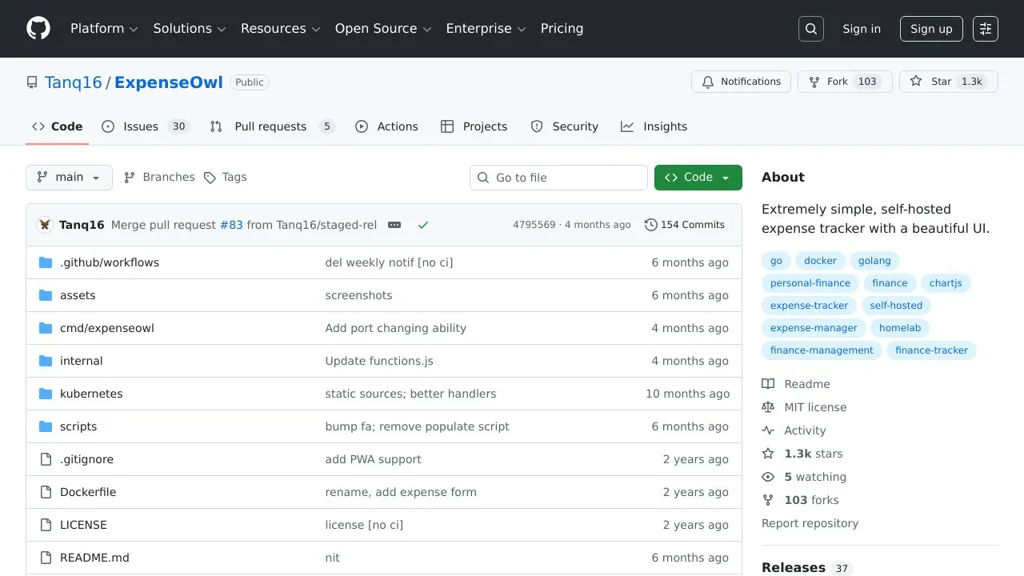Open the appearance settings icon button
This screenshot has height=576, width=1024.
coord(985,29)
